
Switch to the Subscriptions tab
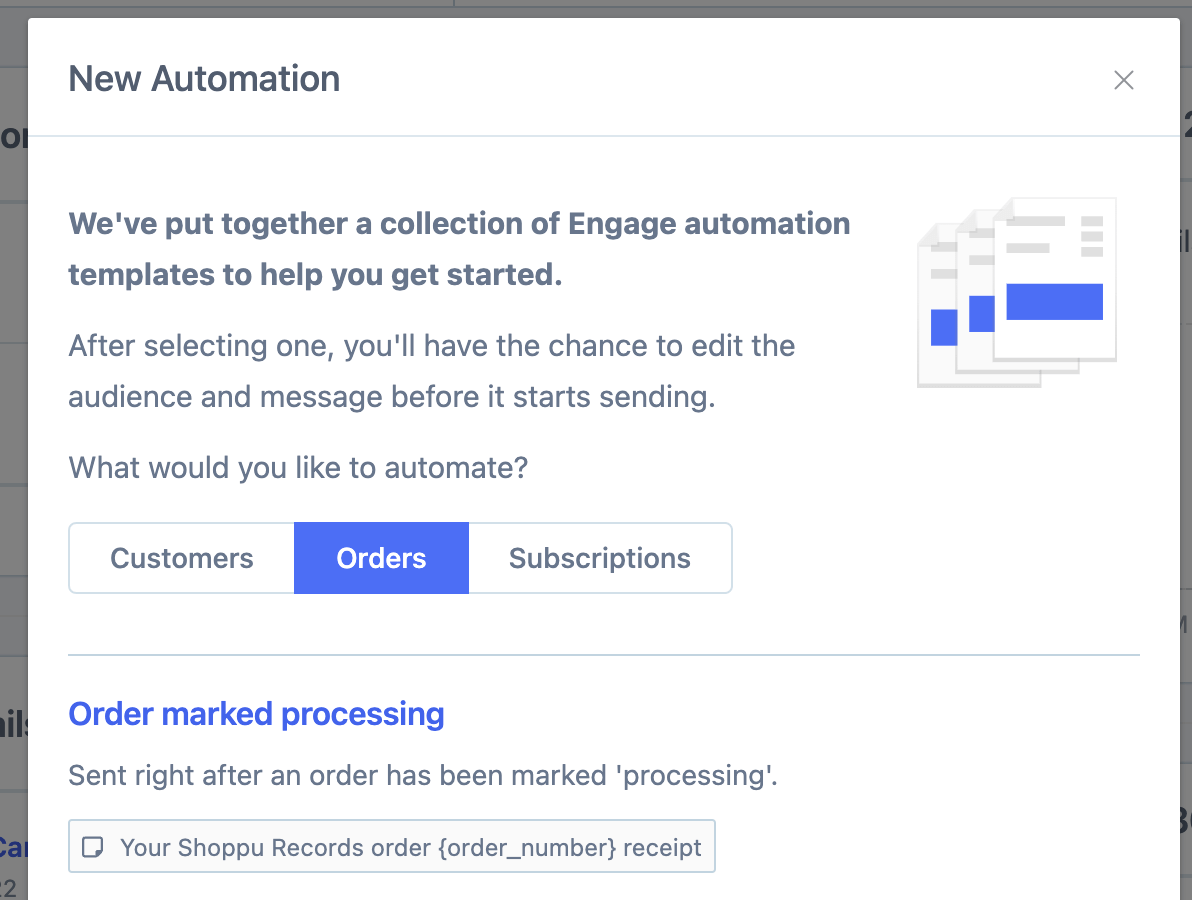click(x=599, y=558)
